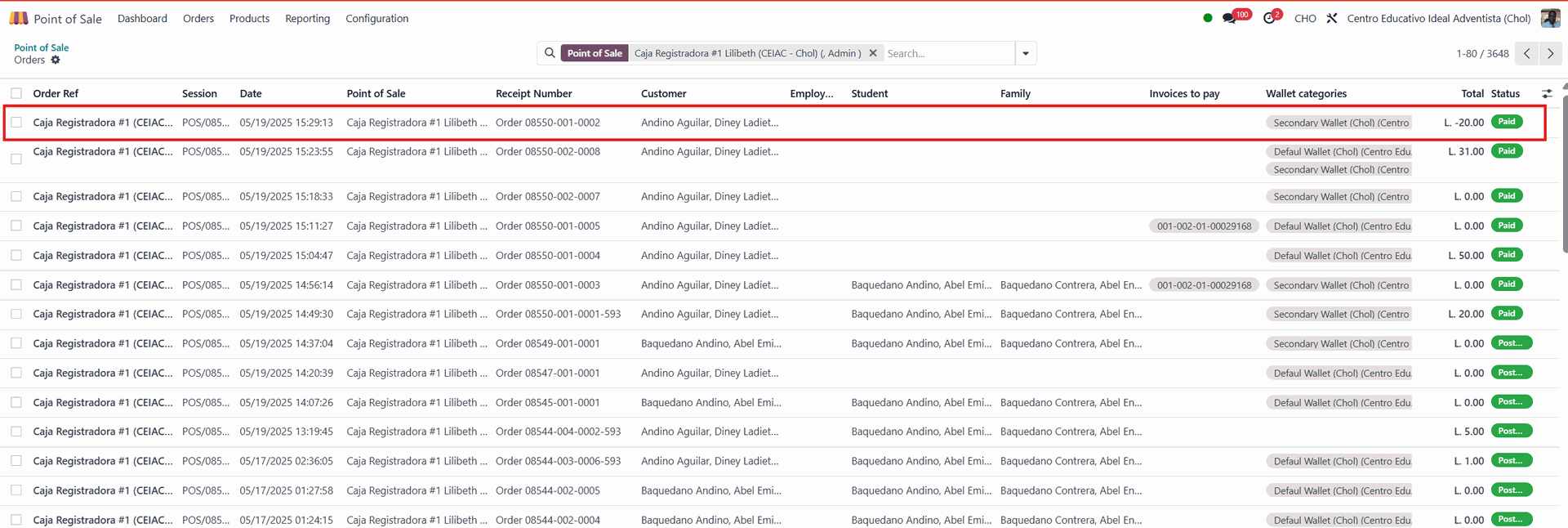Open the activities clock icon

coord(1269,18)
